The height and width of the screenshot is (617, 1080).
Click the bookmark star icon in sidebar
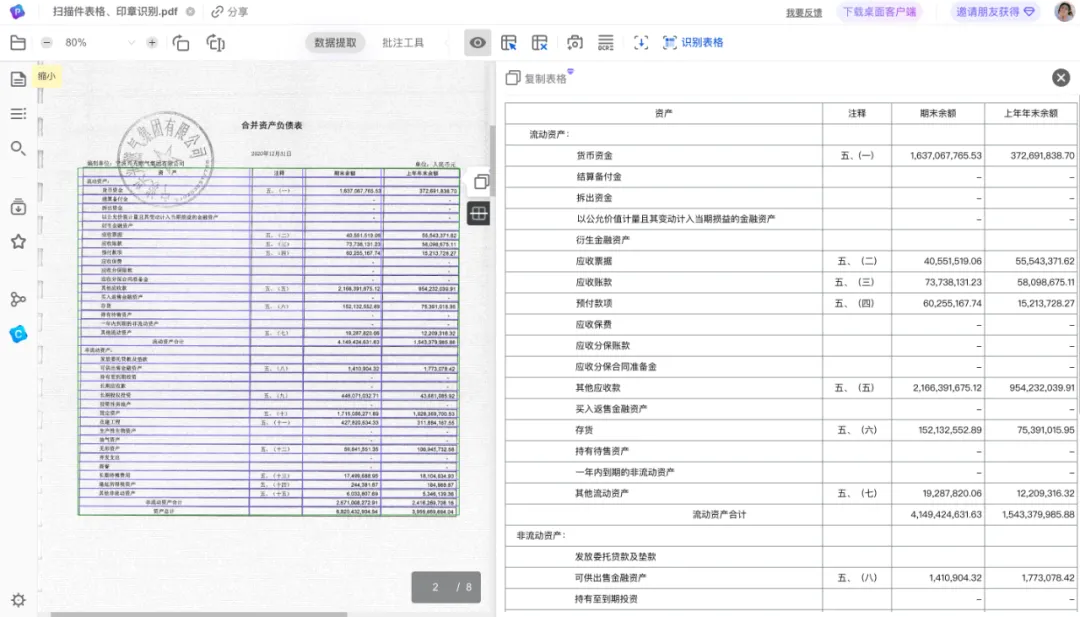(19, 242)
